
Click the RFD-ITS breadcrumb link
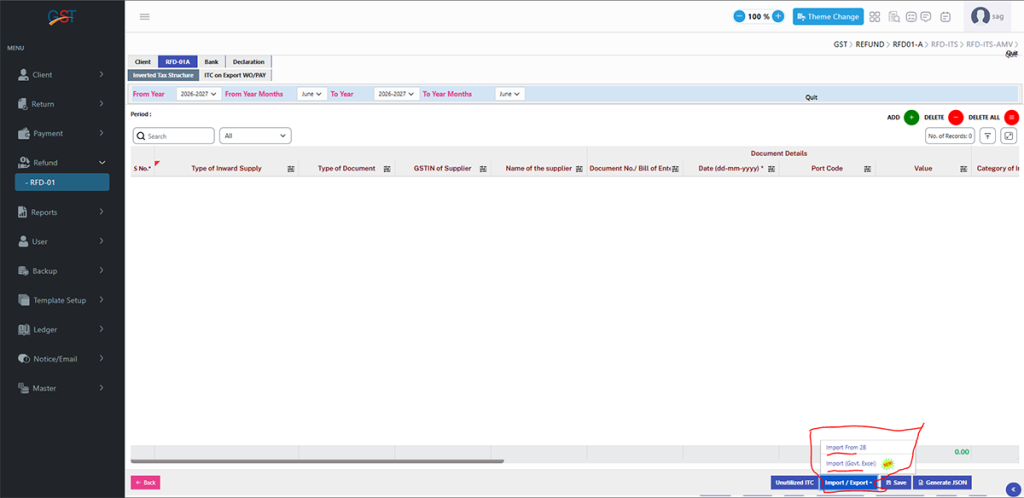pyautogui.click(x=944, y=44)
